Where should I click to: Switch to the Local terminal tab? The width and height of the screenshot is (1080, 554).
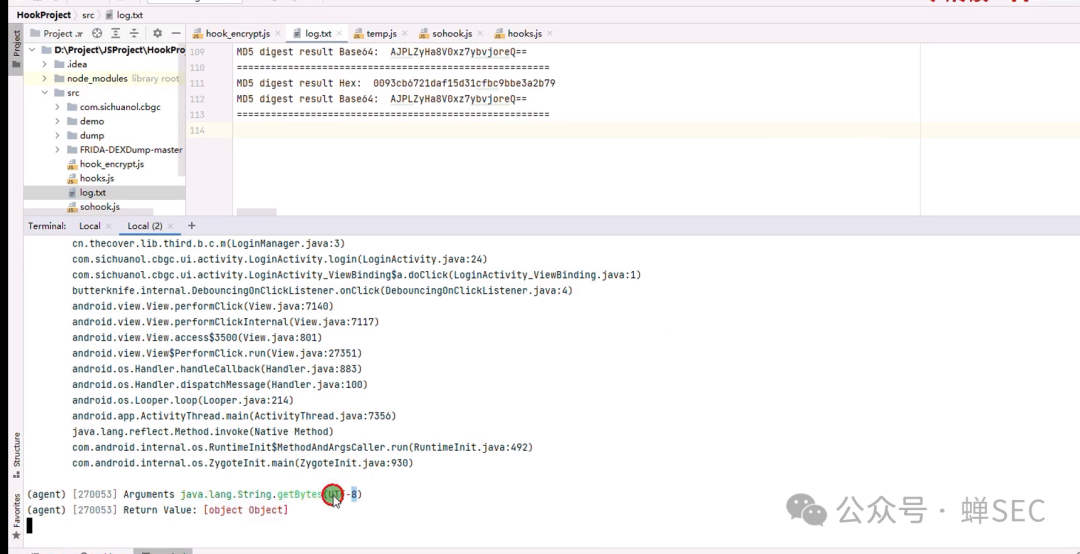[90, 226]
